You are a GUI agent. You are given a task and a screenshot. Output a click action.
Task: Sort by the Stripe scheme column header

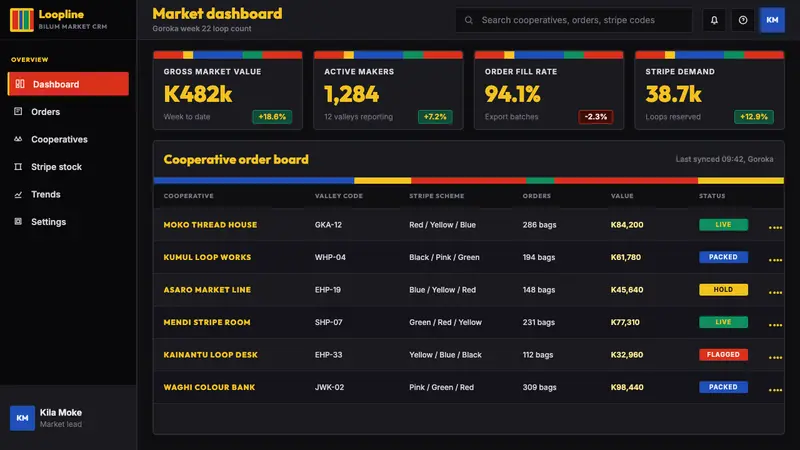click(437, 196)
